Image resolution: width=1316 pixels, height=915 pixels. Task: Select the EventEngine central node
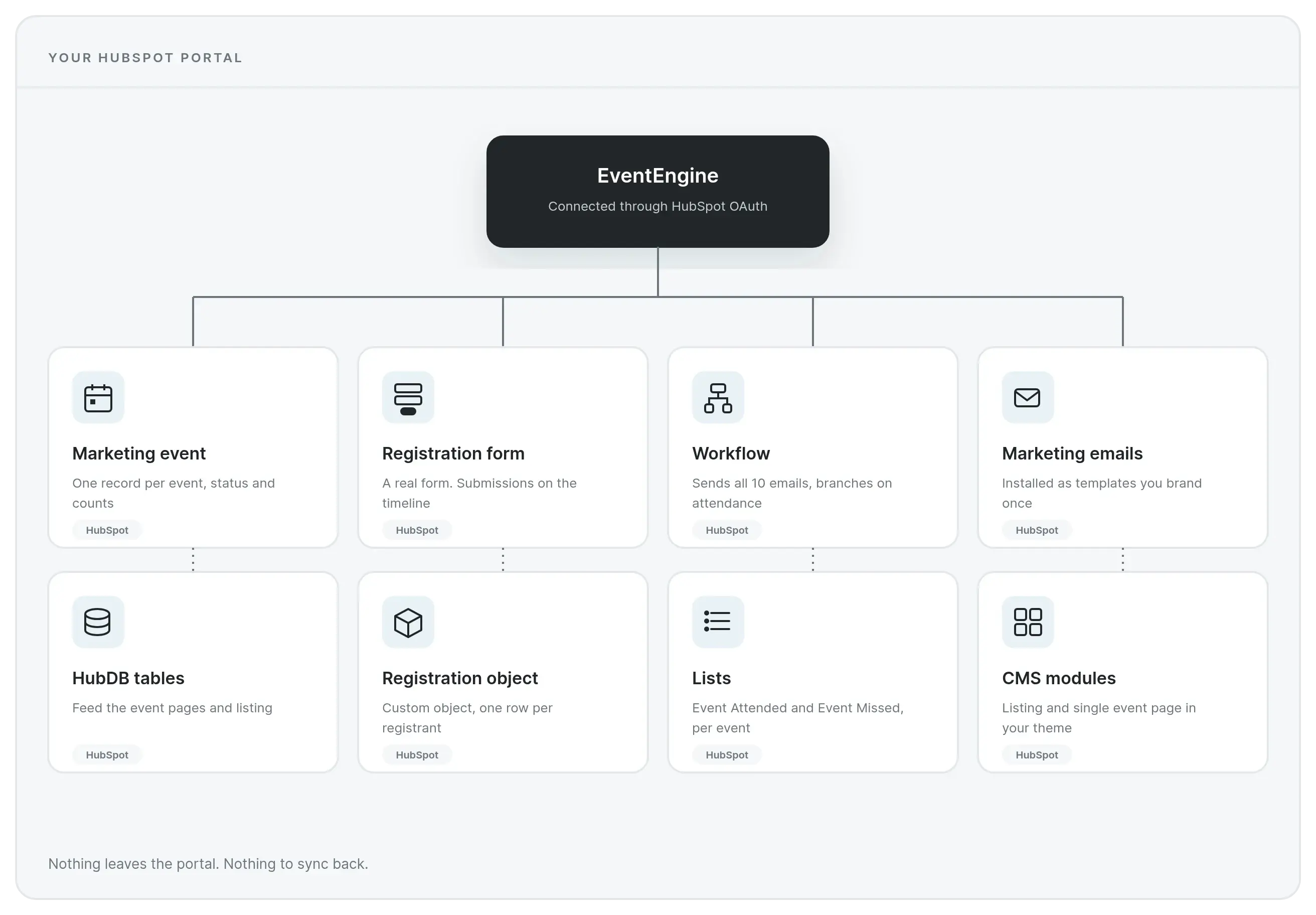pyautogui.click(x=657, y=192)
